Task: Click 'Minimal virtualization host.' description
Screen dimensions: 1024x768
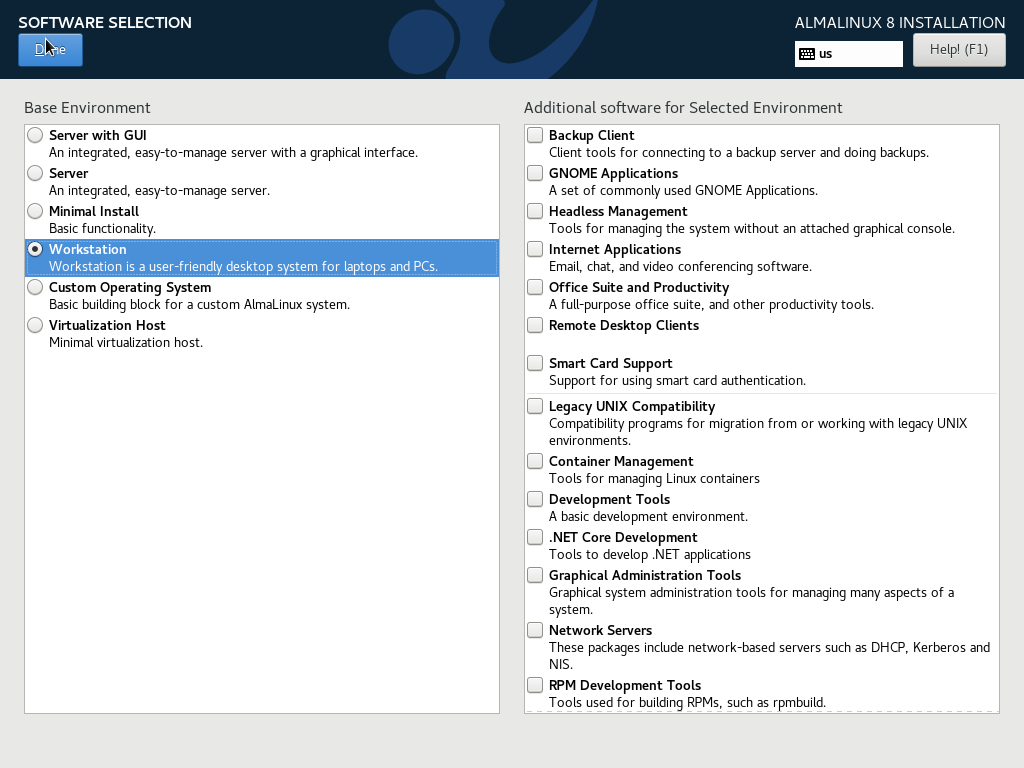Action: [x=126, y=342]
